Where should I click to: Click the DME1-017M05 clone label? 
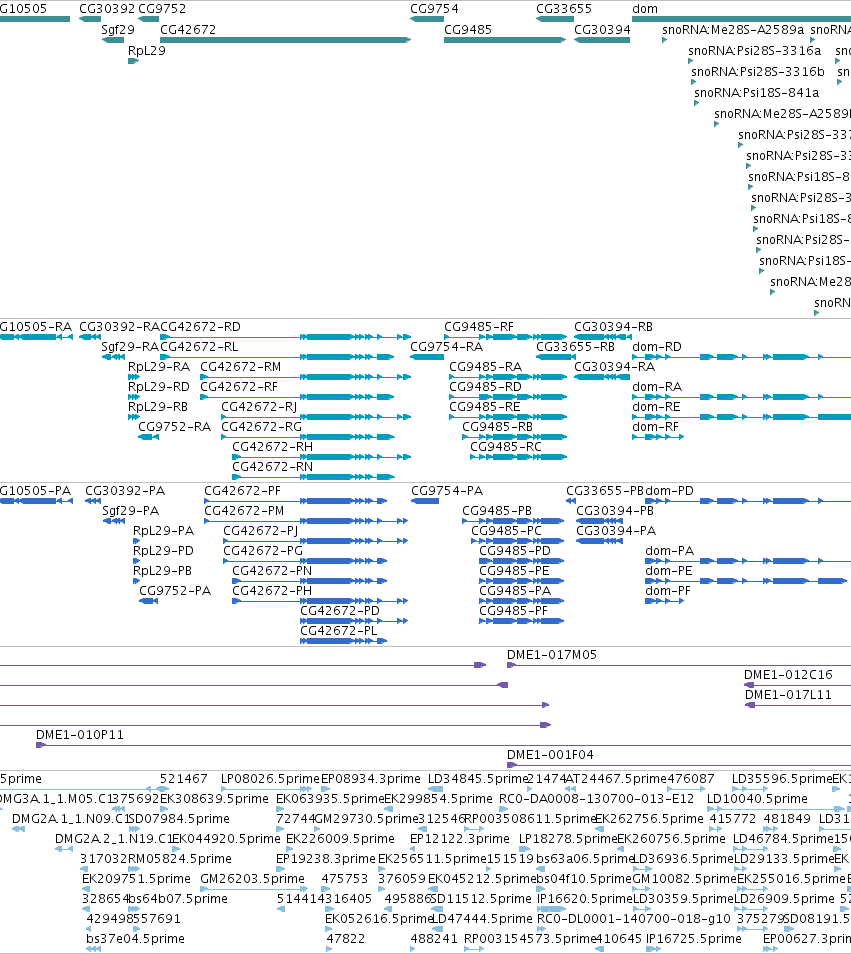(x=552, y=655)
